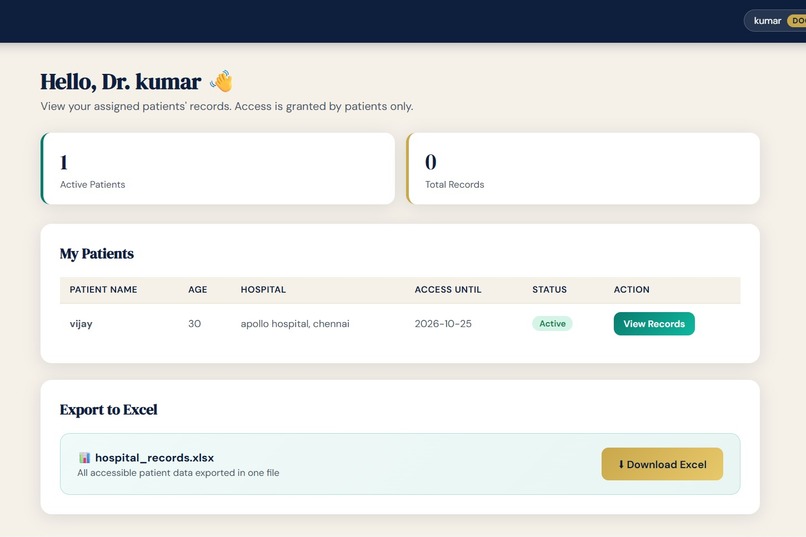Click the Active Patients stat card

tap(218, 169)
